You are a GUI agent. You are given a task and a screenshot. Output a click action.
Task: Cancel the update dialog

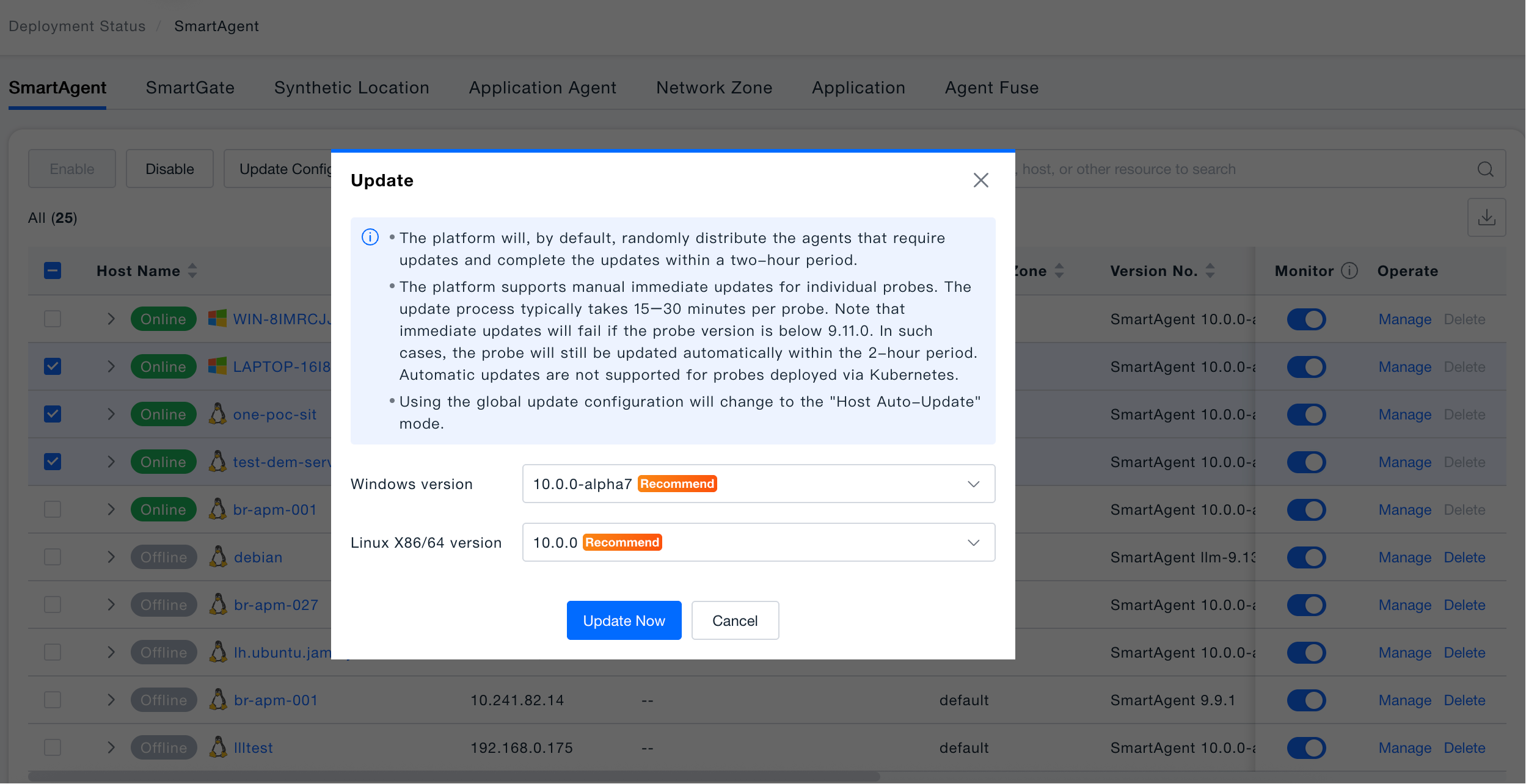pos(735,620)
